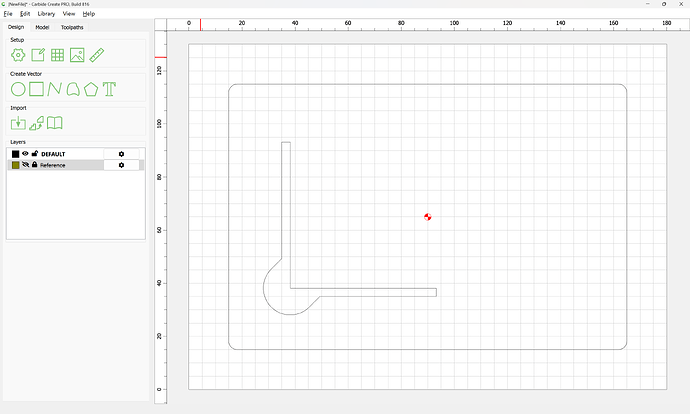The image size is (690, 414).
Task: Select the curve polyline tool
Action: point(55,89)
